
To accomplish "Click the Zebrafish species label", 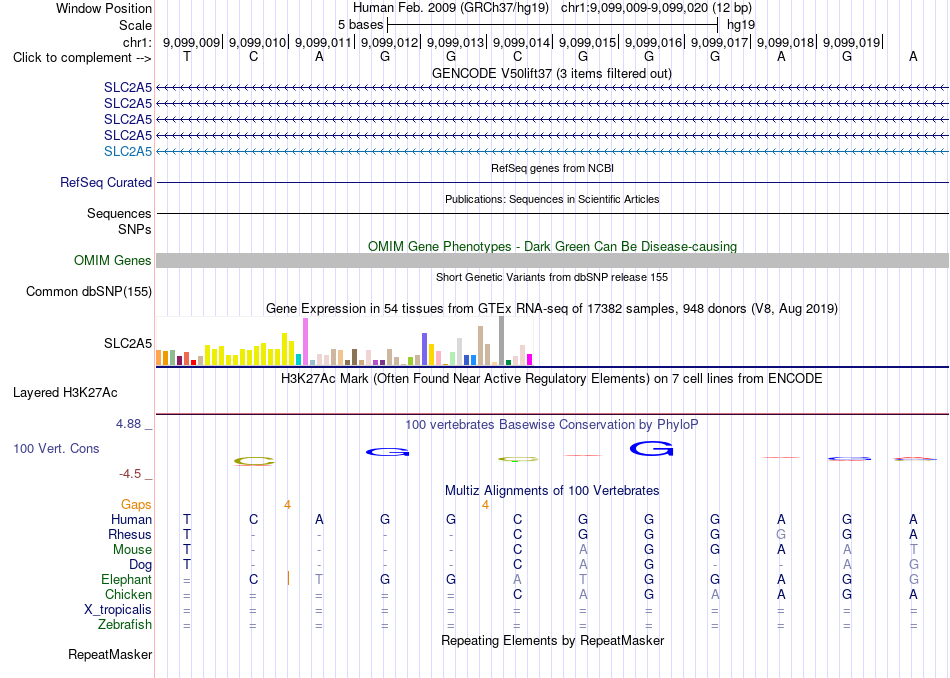I will 125,624.
